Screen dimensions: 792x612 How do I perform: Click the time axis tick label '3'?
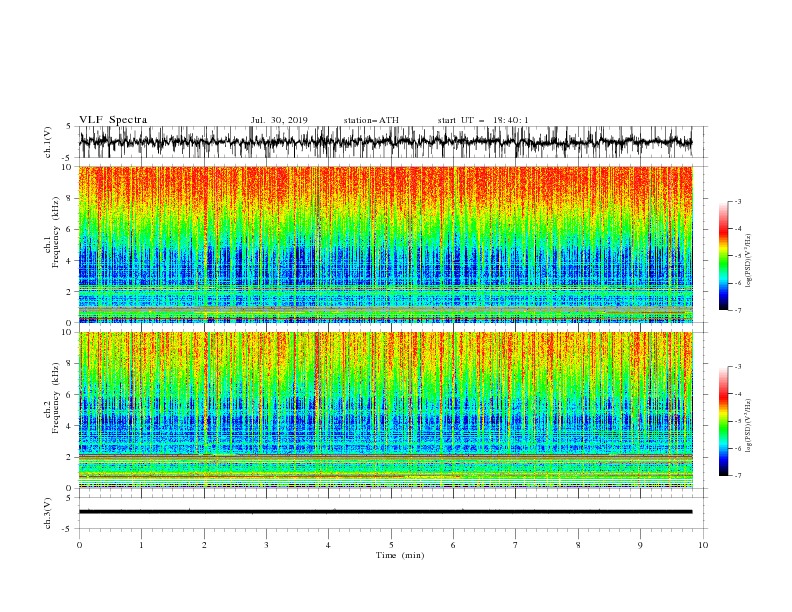pyautogui.click(x=266, y=545)
